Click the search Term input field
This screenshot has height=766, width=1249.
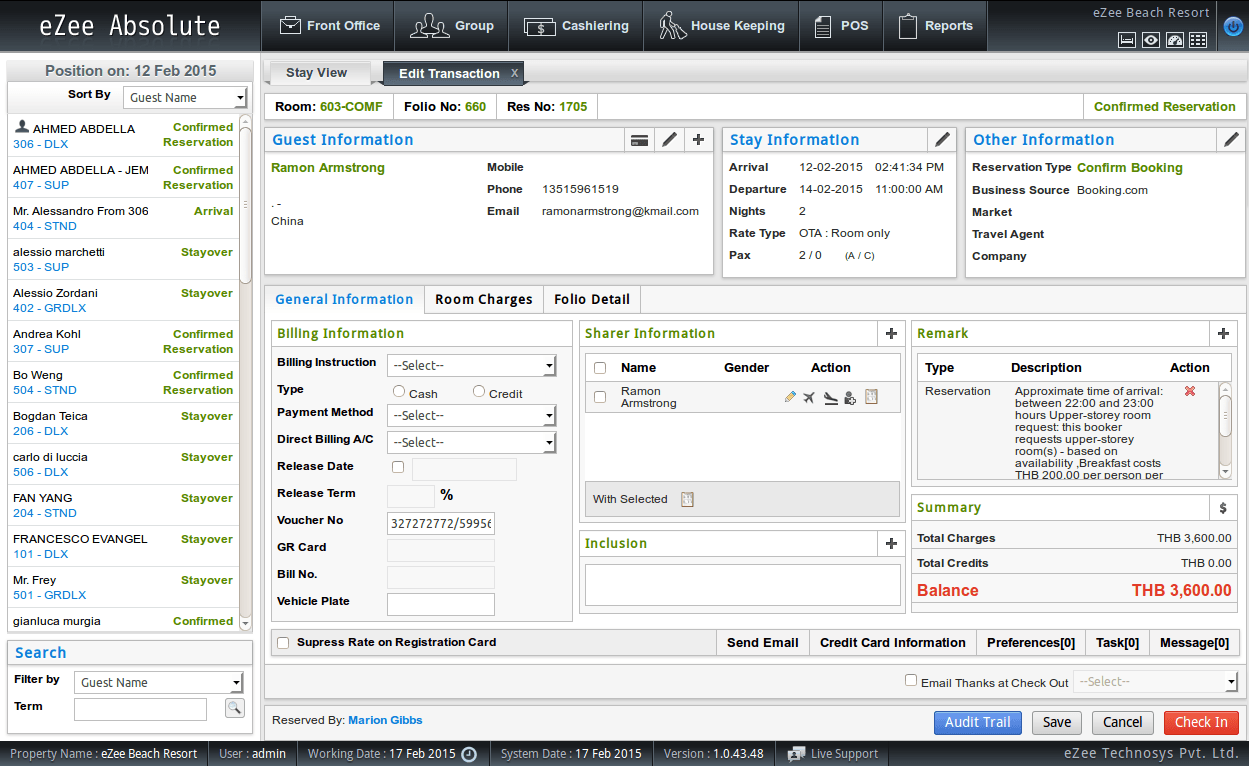140,709
